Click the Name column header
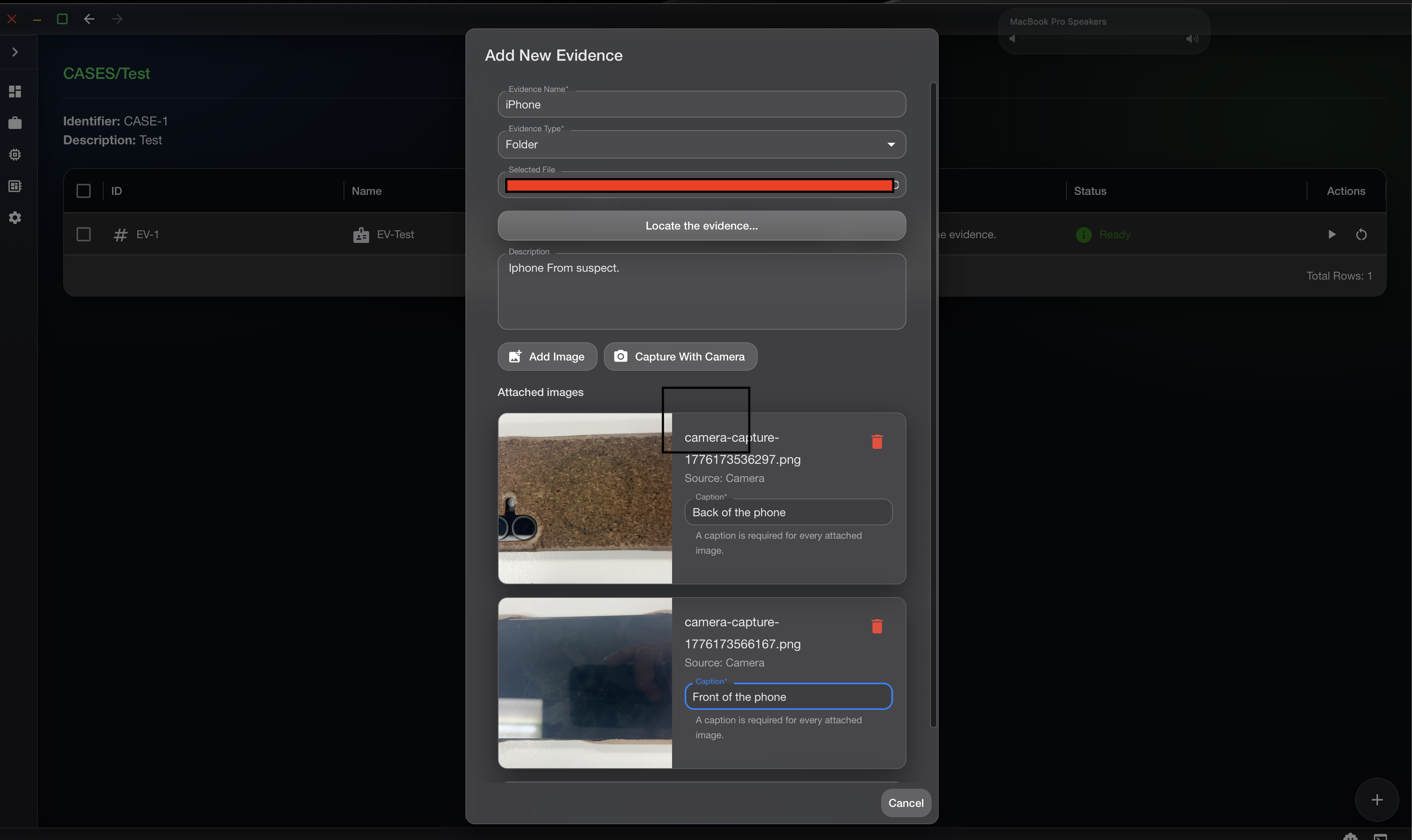Image resolution: width=1412 pixels, height=840 pixels. (x=366, y=191)
